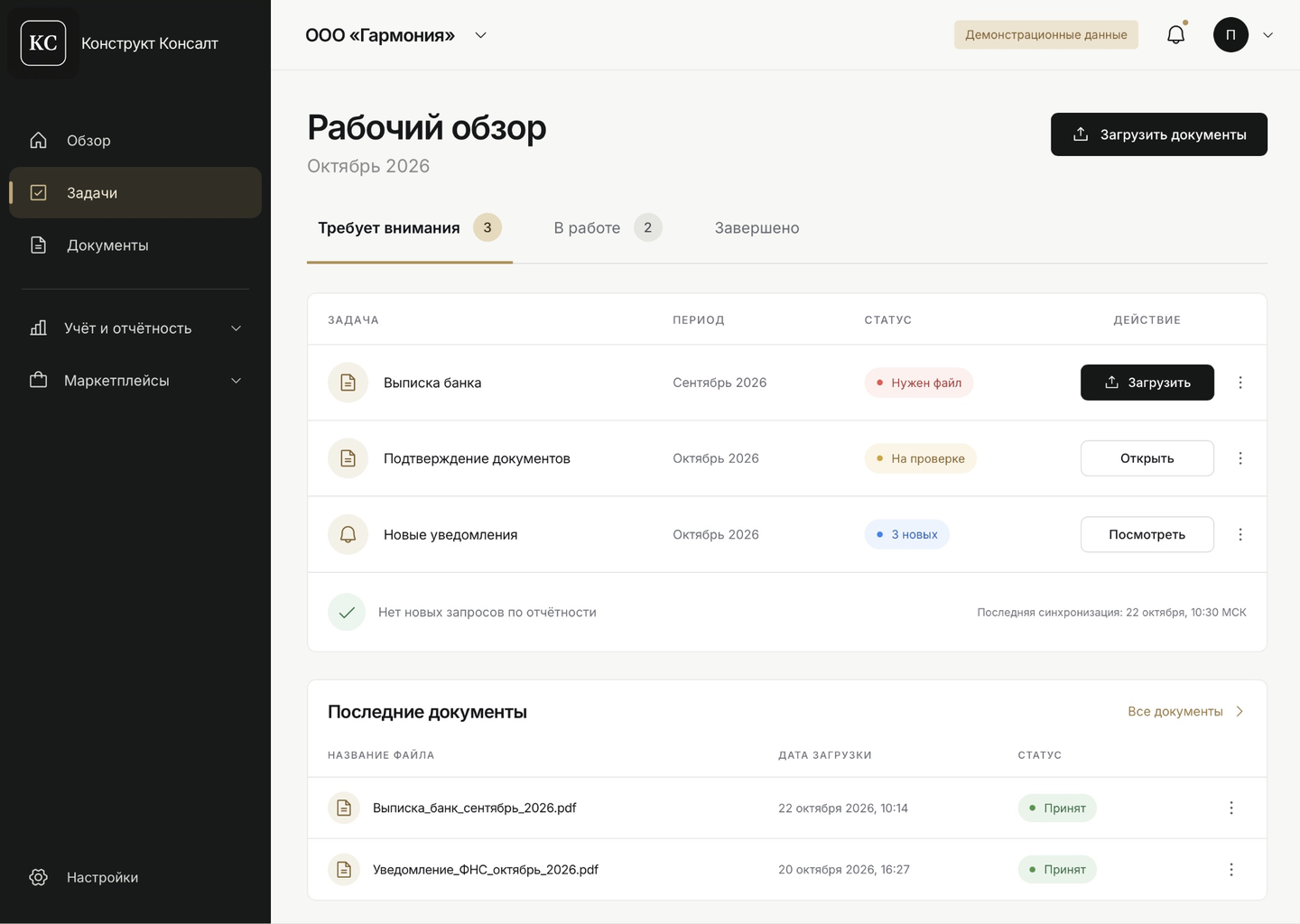1300x924 pixels.
Task: Click the Настройки gear icon
Action: [x=38, y=877]
